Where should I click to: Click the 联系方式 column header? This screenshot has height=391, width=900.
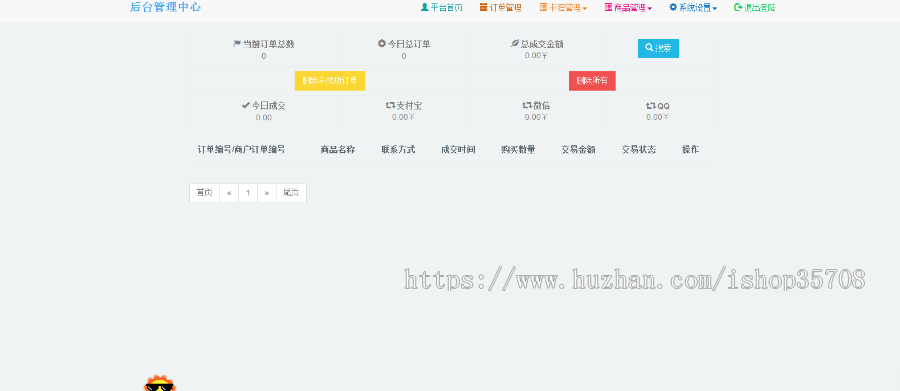[398, 150]
